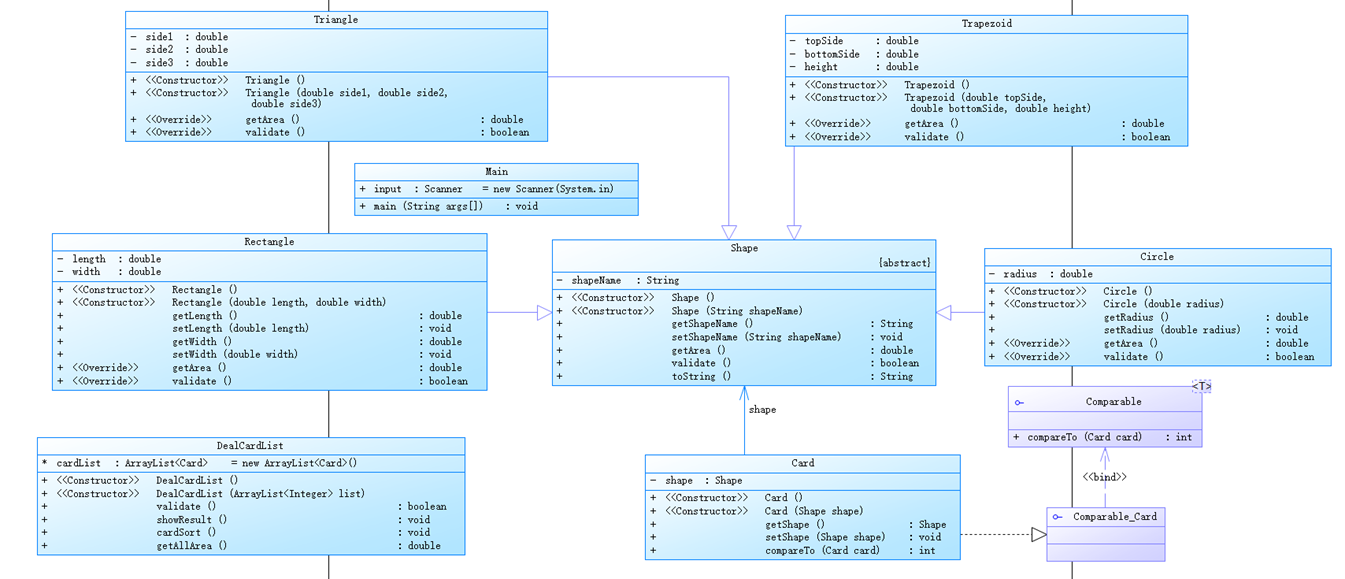
Task: Select Rectangle's getArea () override row
Action: (x=260, y=368)
